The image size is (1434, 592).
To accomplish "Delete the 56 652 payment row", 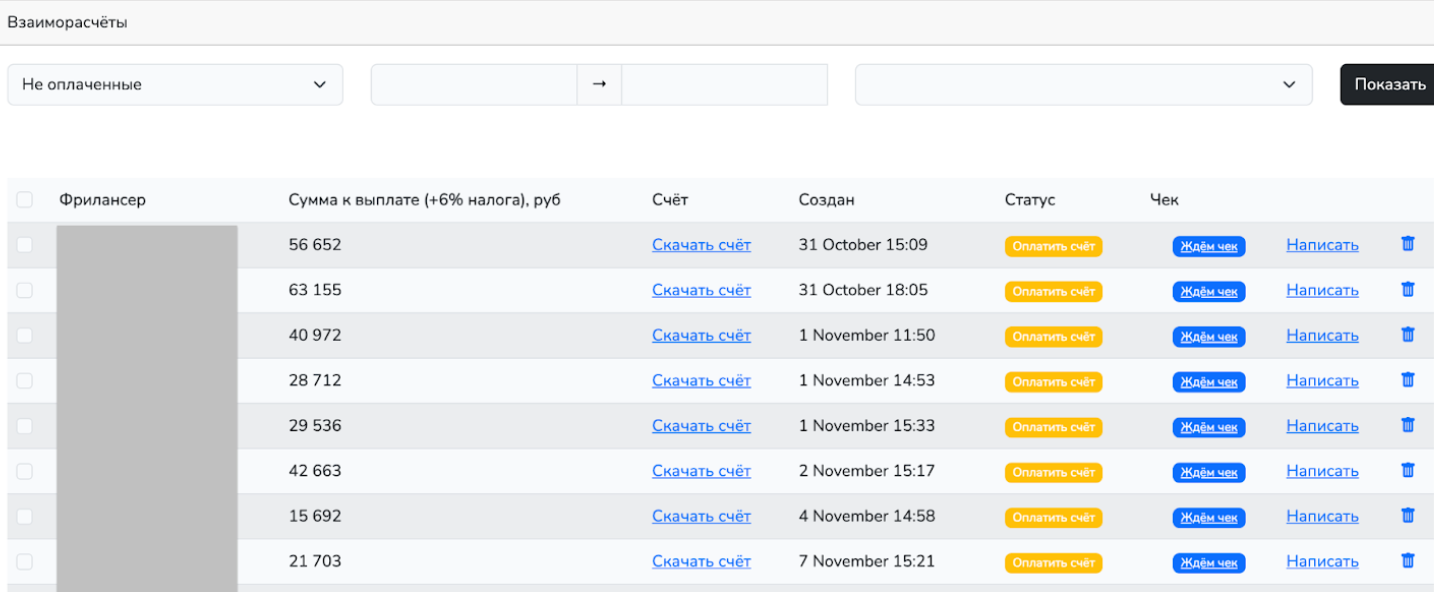I will click(x=1408, y=244).
